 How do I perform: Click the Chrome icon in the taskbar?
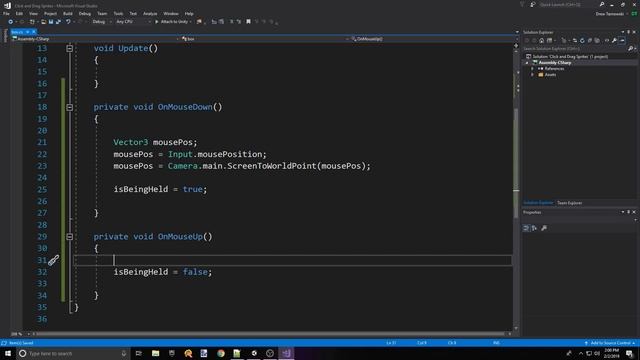pos(221,353)
